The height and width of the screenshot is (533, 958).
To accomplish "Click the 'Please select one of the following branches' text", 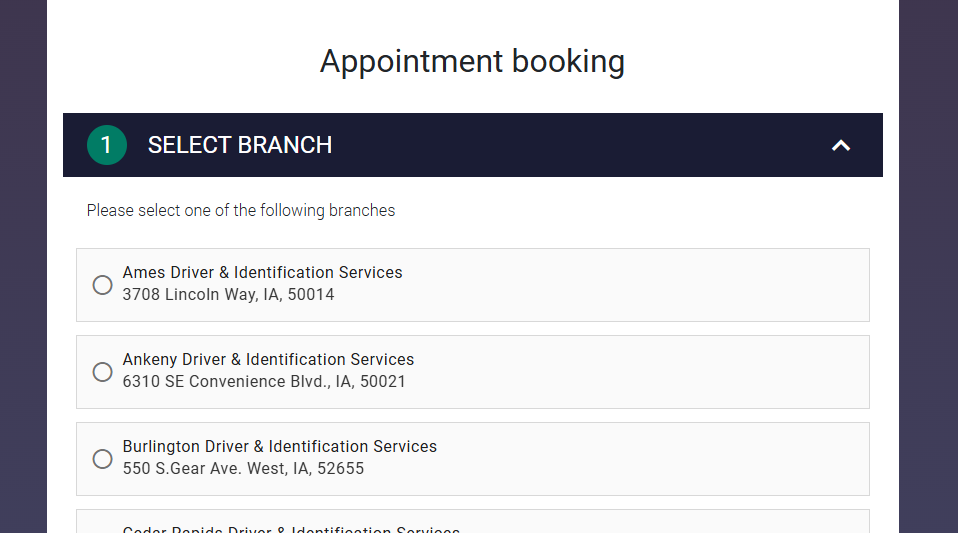I will pos(241,210).
